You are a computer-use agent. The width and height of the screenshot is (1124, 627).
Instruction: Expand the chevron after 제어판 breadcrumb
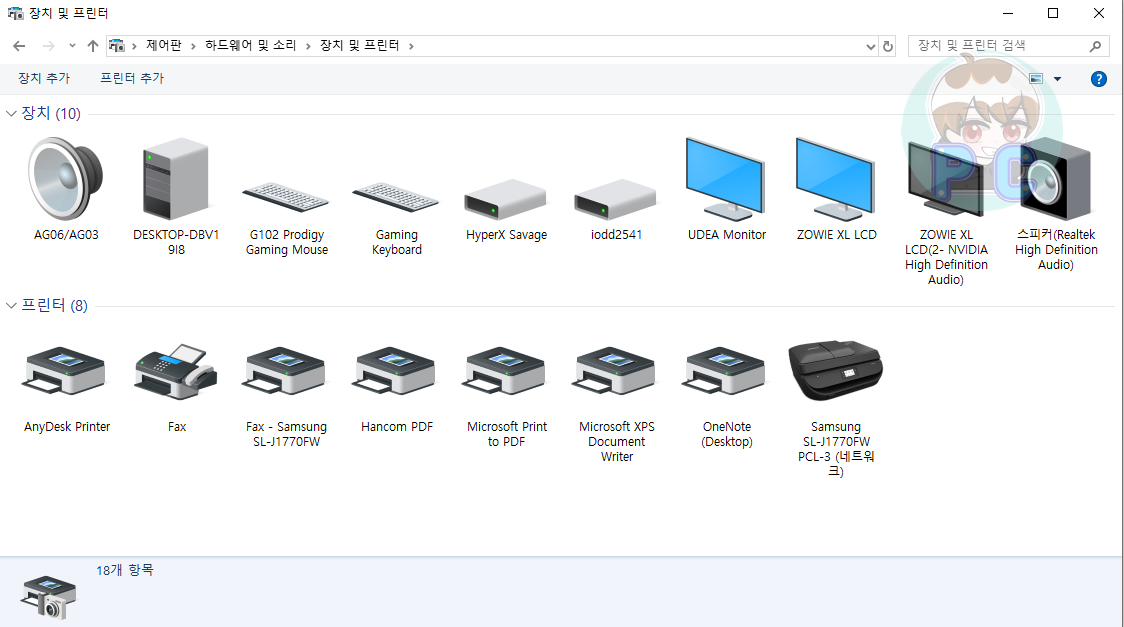(193, 46)
